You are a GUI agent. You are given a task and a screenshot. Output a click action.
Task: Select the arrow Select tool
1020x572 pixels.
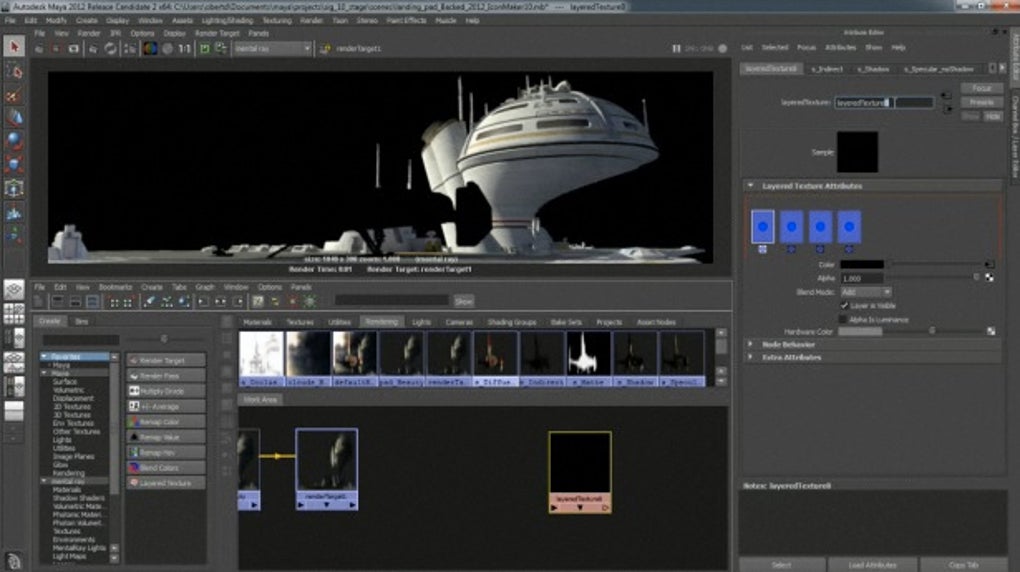tap(14, 46)
